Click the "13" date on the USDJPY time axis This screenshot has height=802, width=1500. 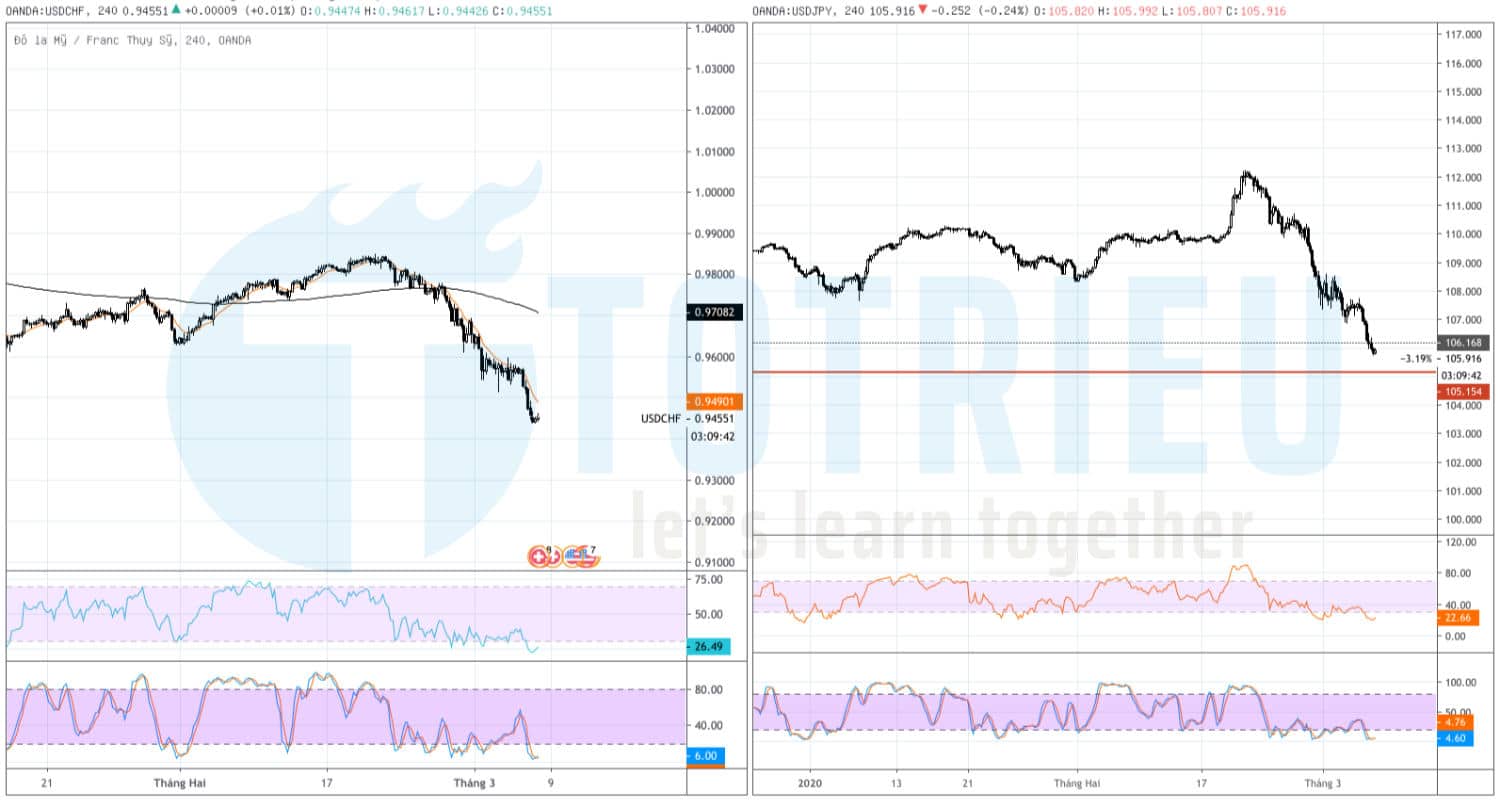point(896,784)
